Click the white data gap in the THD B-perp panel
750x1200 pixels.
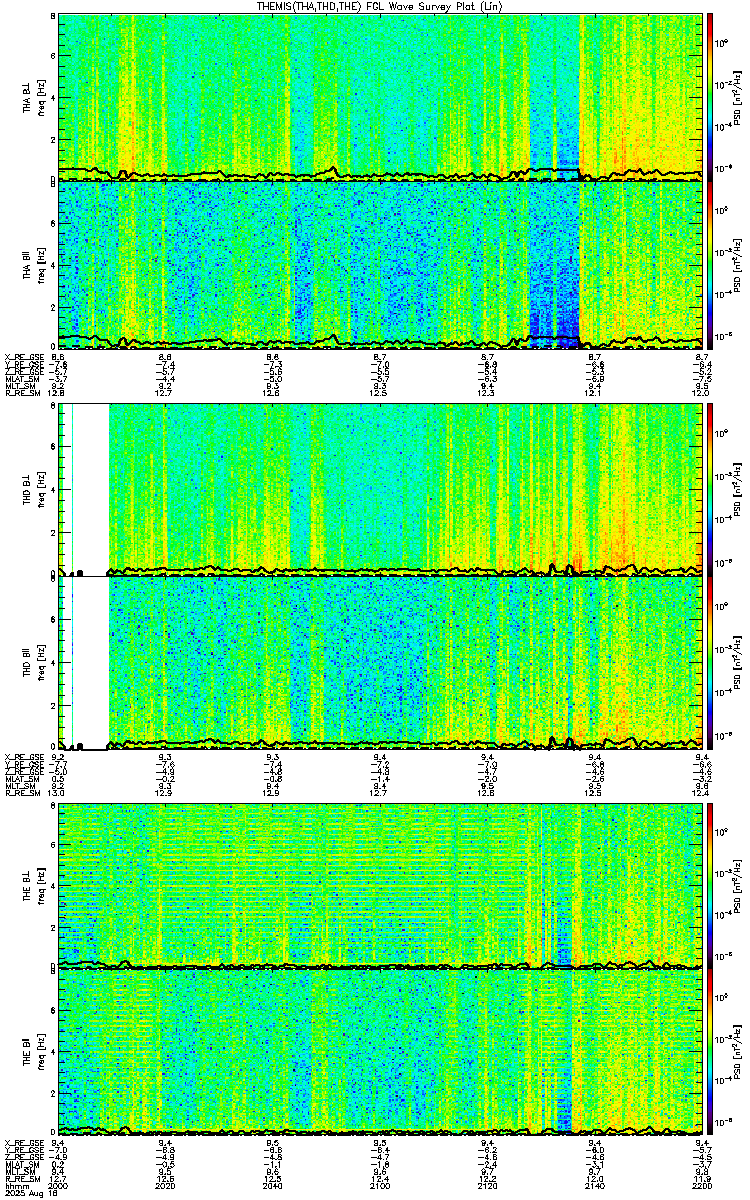pos(91,488)
